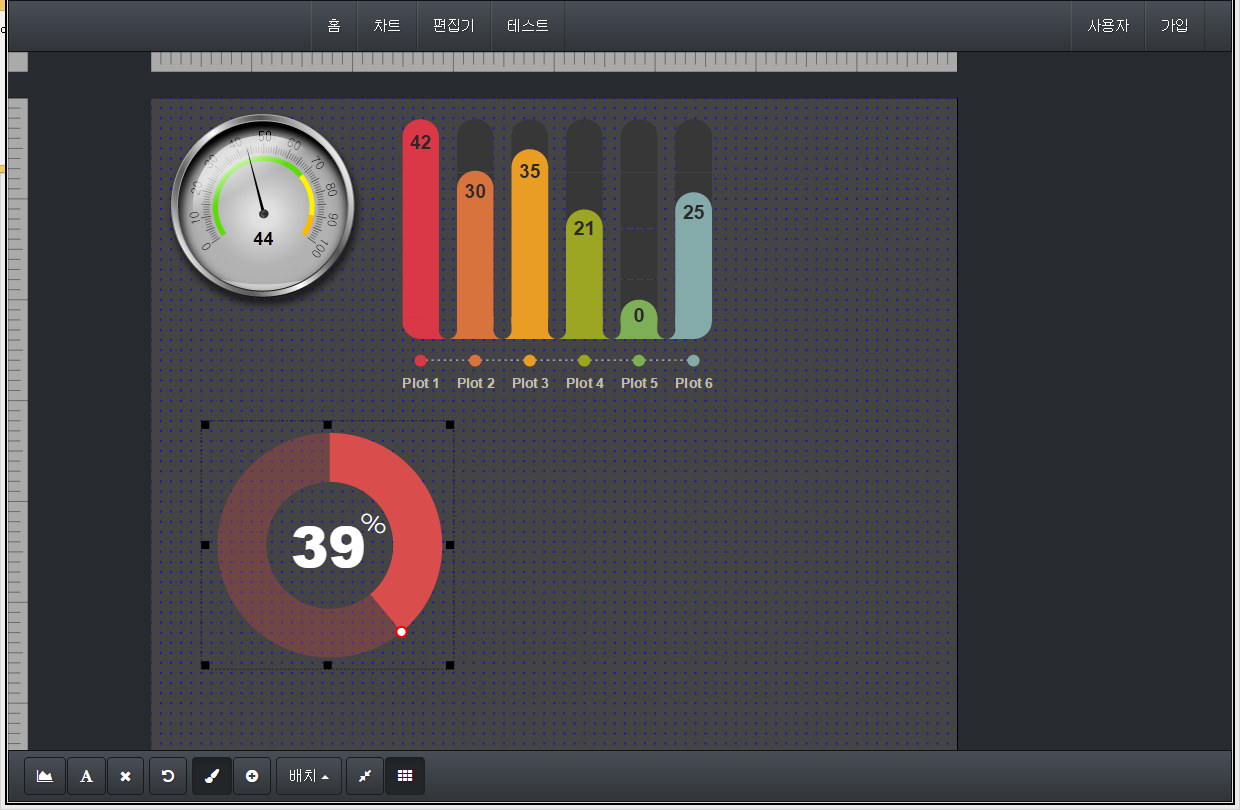Toggle the grid display icon
Screen dimensions: 1240x810
coord(405,776)
